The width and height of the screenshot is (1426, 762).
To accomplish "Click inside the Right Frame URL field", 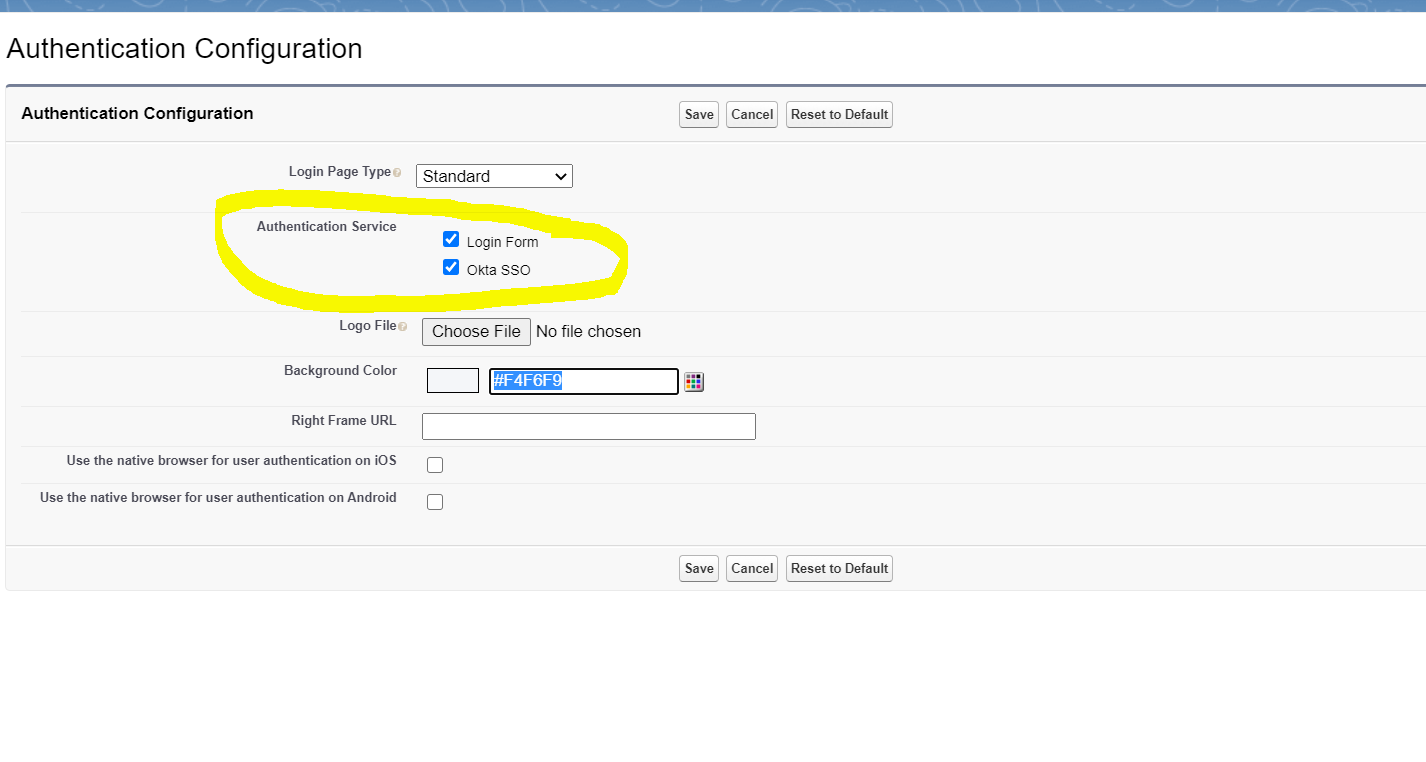I will (x=588, y=426).
